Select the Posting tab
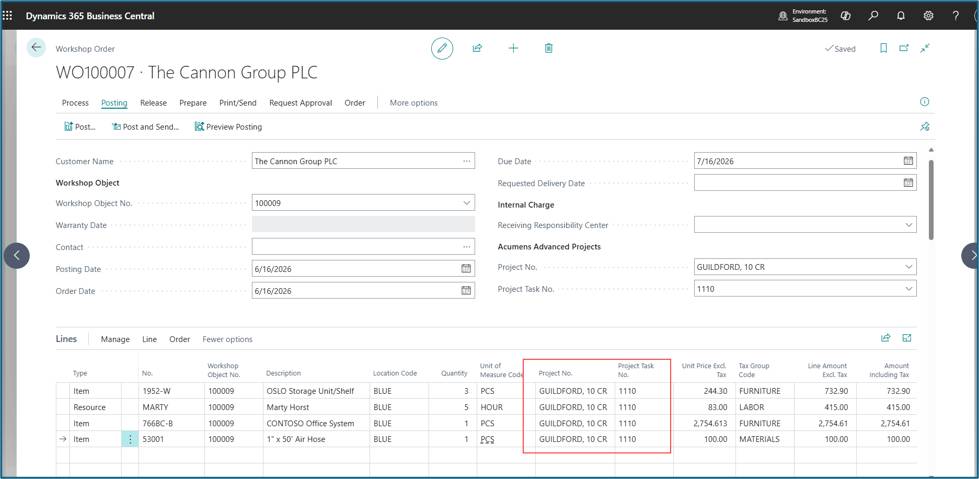Screen dimensions: 979x479 point(114,102)
